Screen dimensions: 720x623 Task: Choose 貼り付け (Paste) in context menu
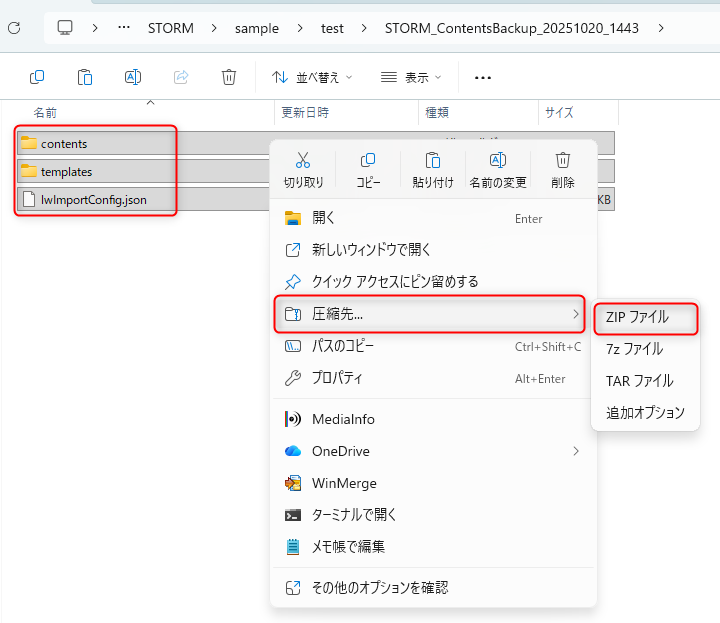click(433, 170)
